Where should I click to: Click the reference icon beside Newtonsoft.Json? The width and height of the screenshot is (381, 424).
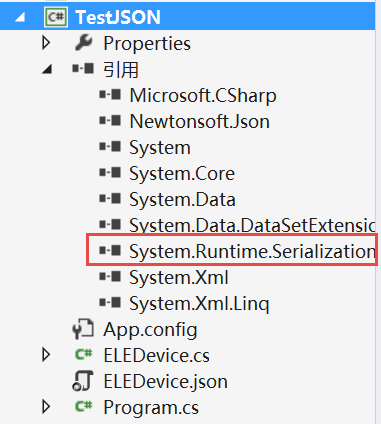pyautogui.click(x=110, y=120)
